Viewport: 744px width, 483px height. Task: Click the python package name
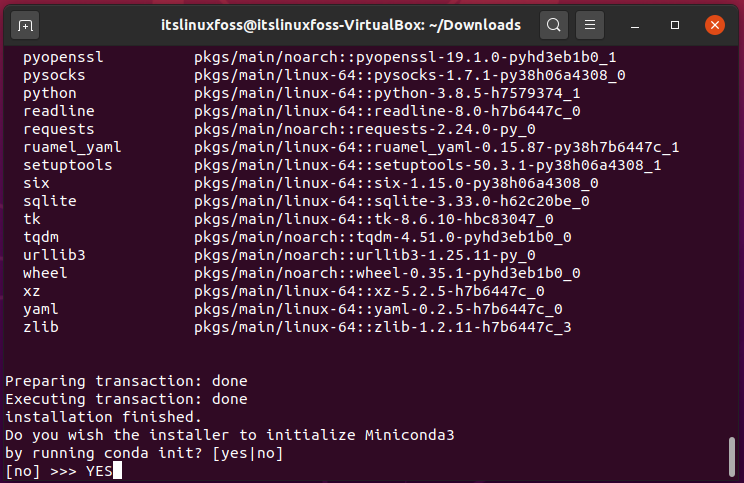coord(50,93)
